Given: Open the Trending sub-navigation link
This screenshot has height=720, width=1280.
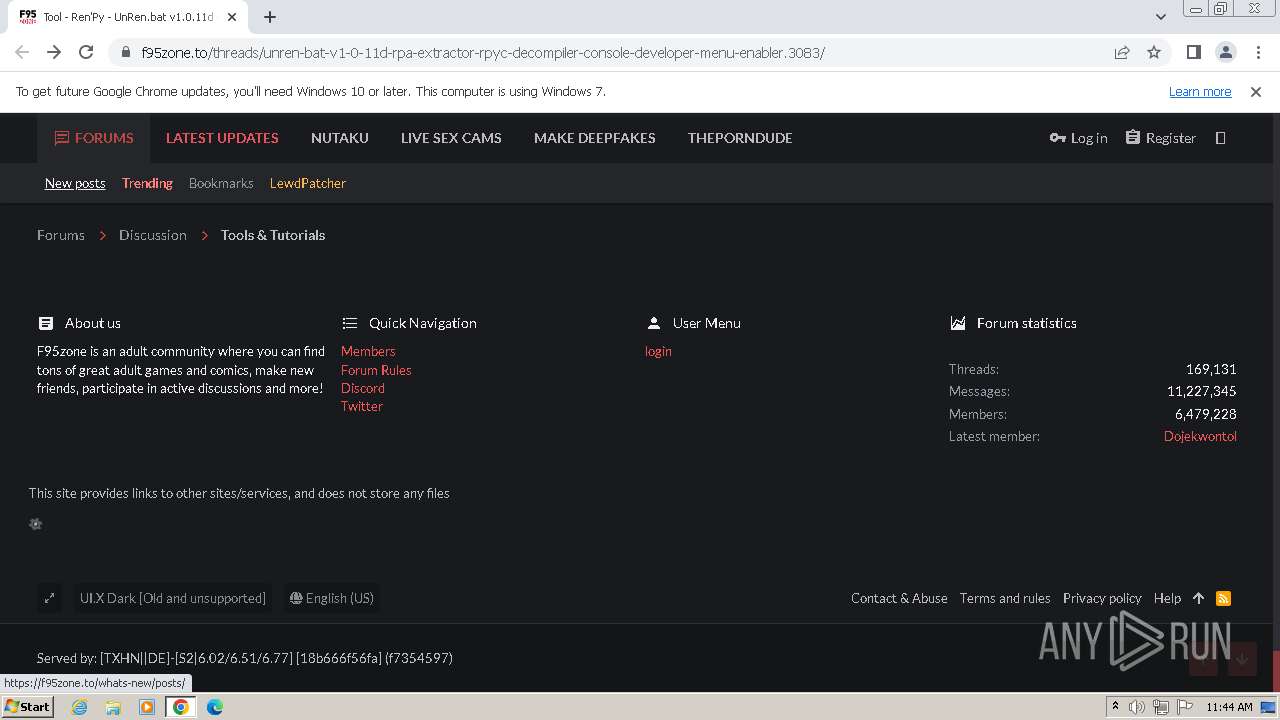Looking at the screenshot, I should [x=147, y=183].
